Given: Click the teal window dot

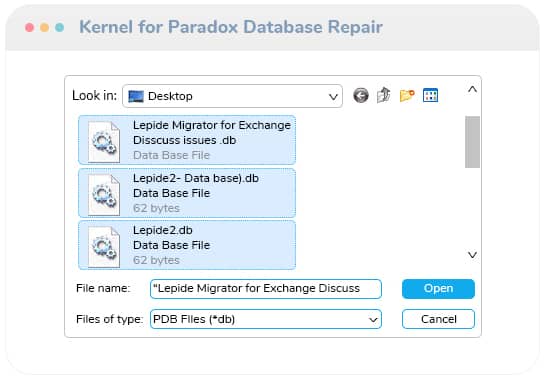Looking at the screenshot, I should pos(59,27).
